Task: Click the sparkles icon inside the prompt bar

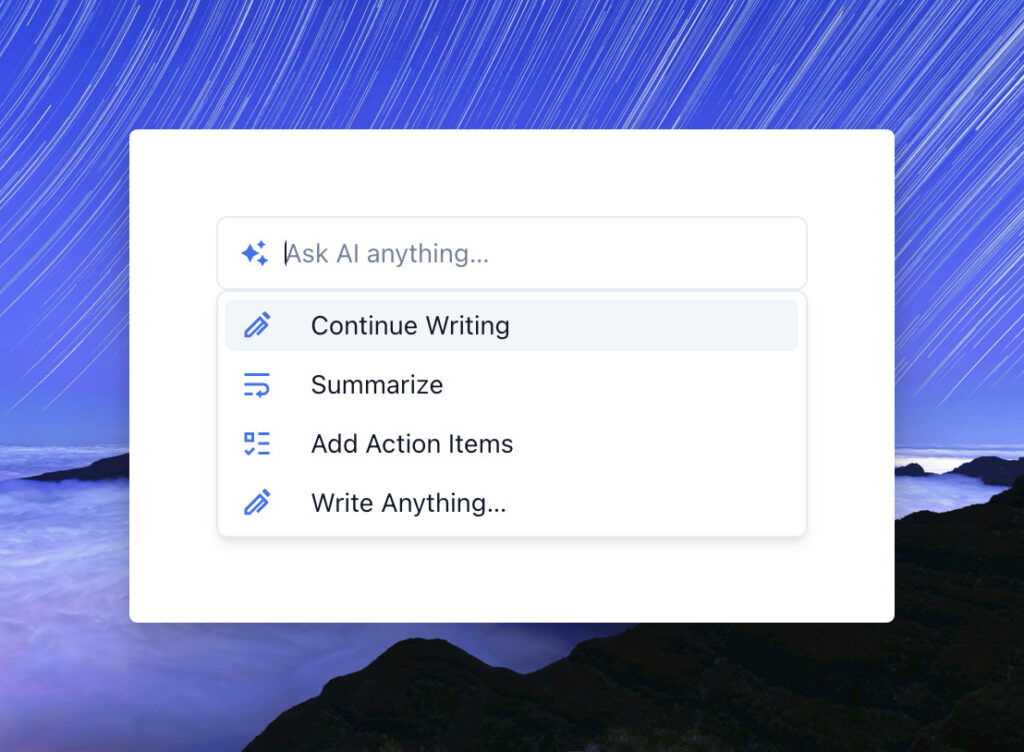Action: tap(254, 252)
